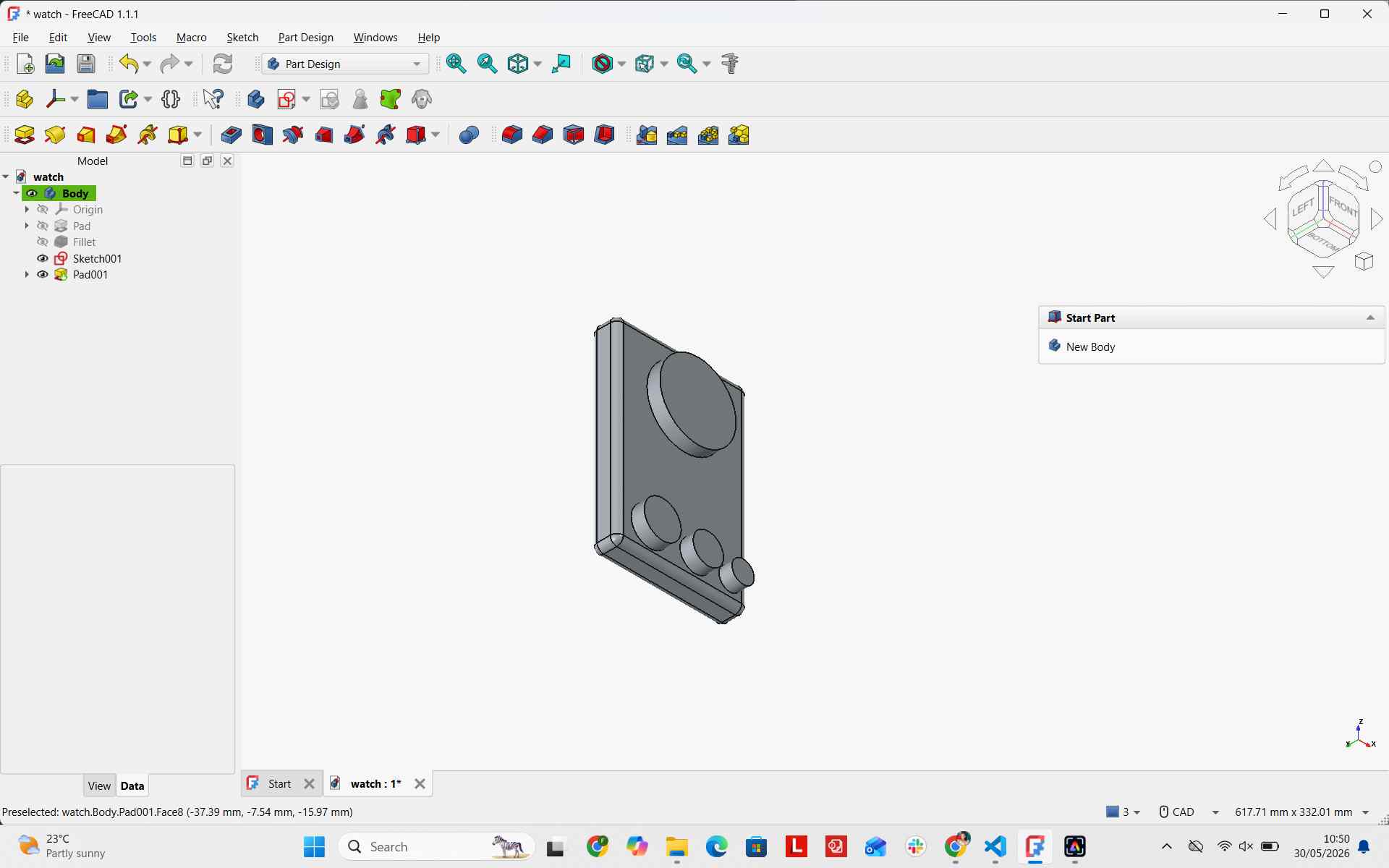The height and width of the screenshot is (868, 1389).
Task: Expand the Origin tree node
Action: coord(27,210)
